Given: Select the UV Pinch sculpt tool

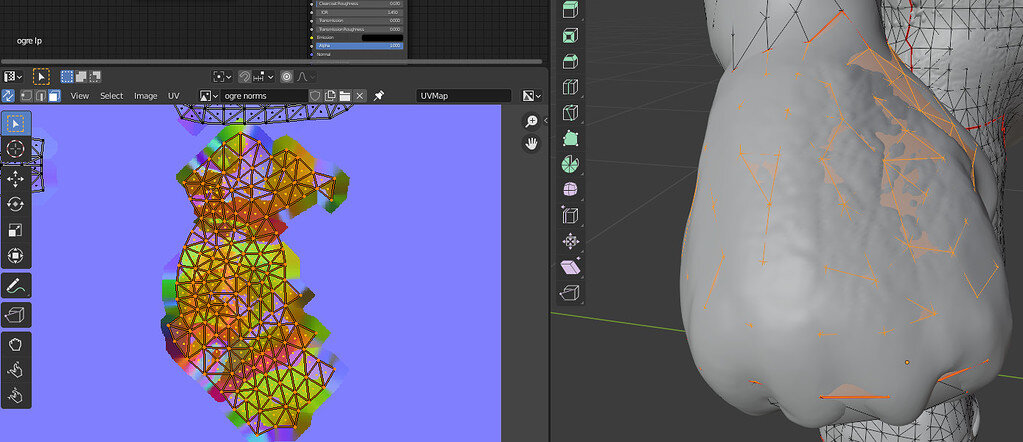Looking at the screenshot, I should [16, 396].
